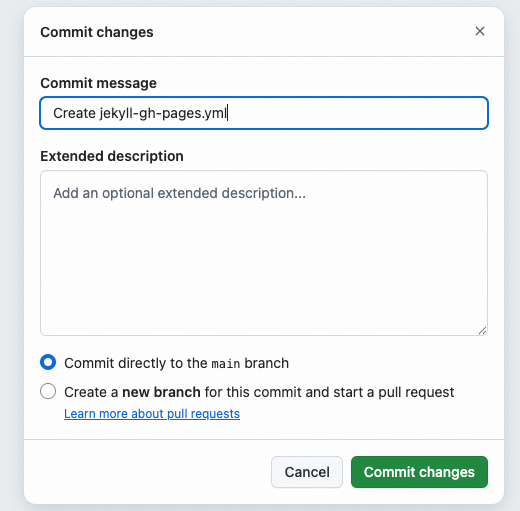Click the 'Commit changes' dialog title
The width and height of the screenshot is (520, 511).
pyautogui.click(x=97, y=32)
